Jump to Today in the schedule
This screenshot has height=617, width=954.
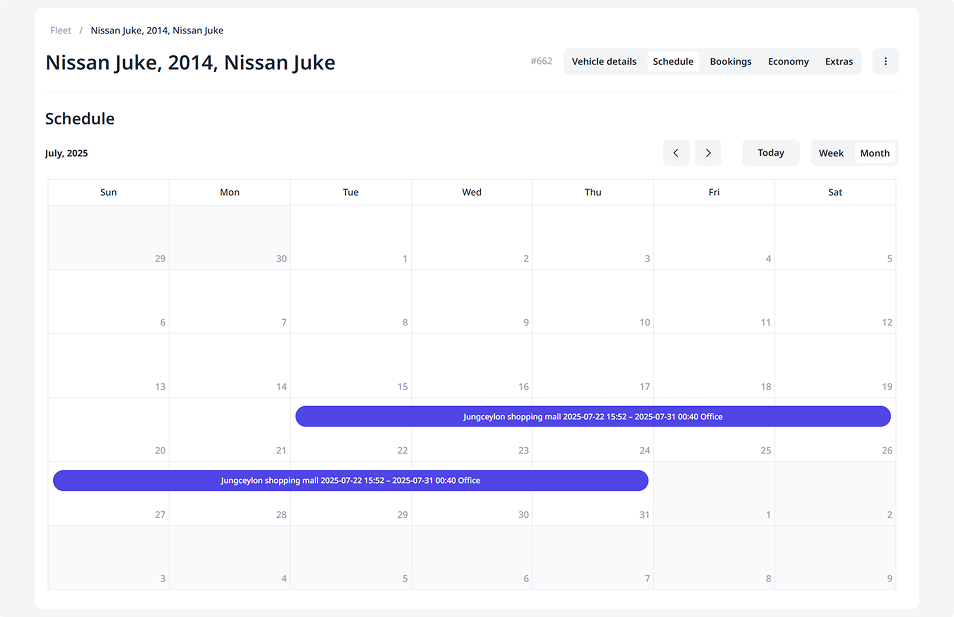click(770, 153)
